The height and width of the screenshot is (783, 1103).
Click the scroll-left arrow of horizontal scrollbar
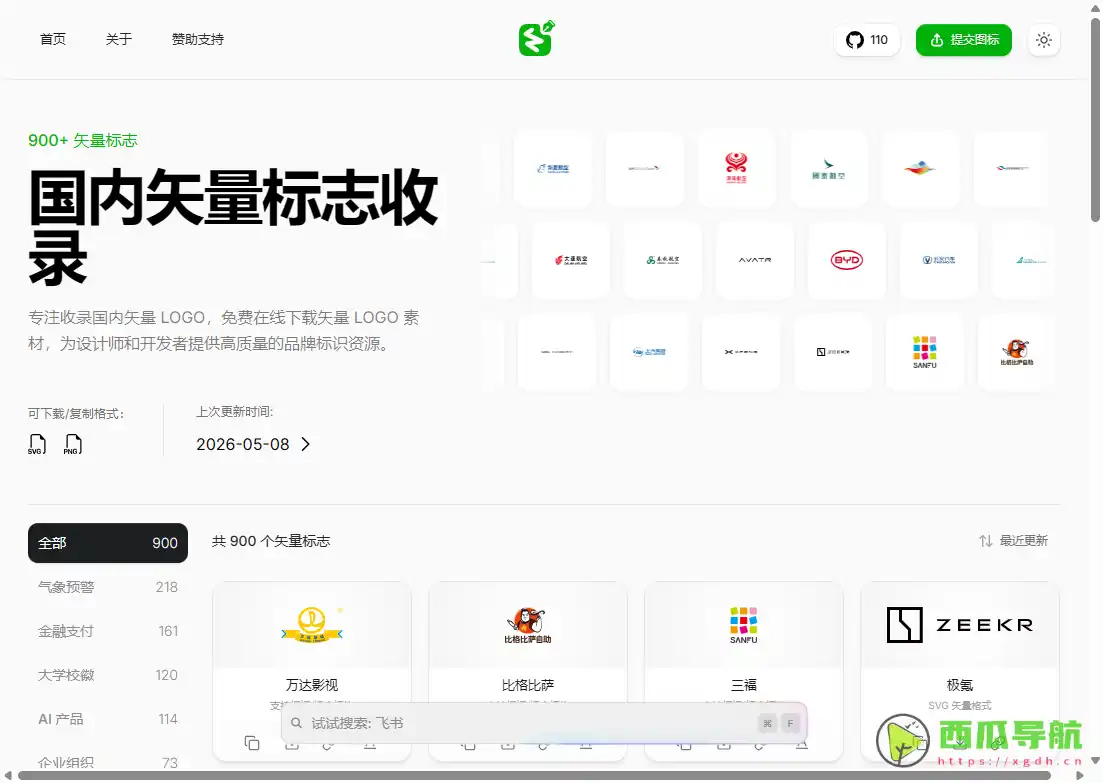[x=8, y=775]
